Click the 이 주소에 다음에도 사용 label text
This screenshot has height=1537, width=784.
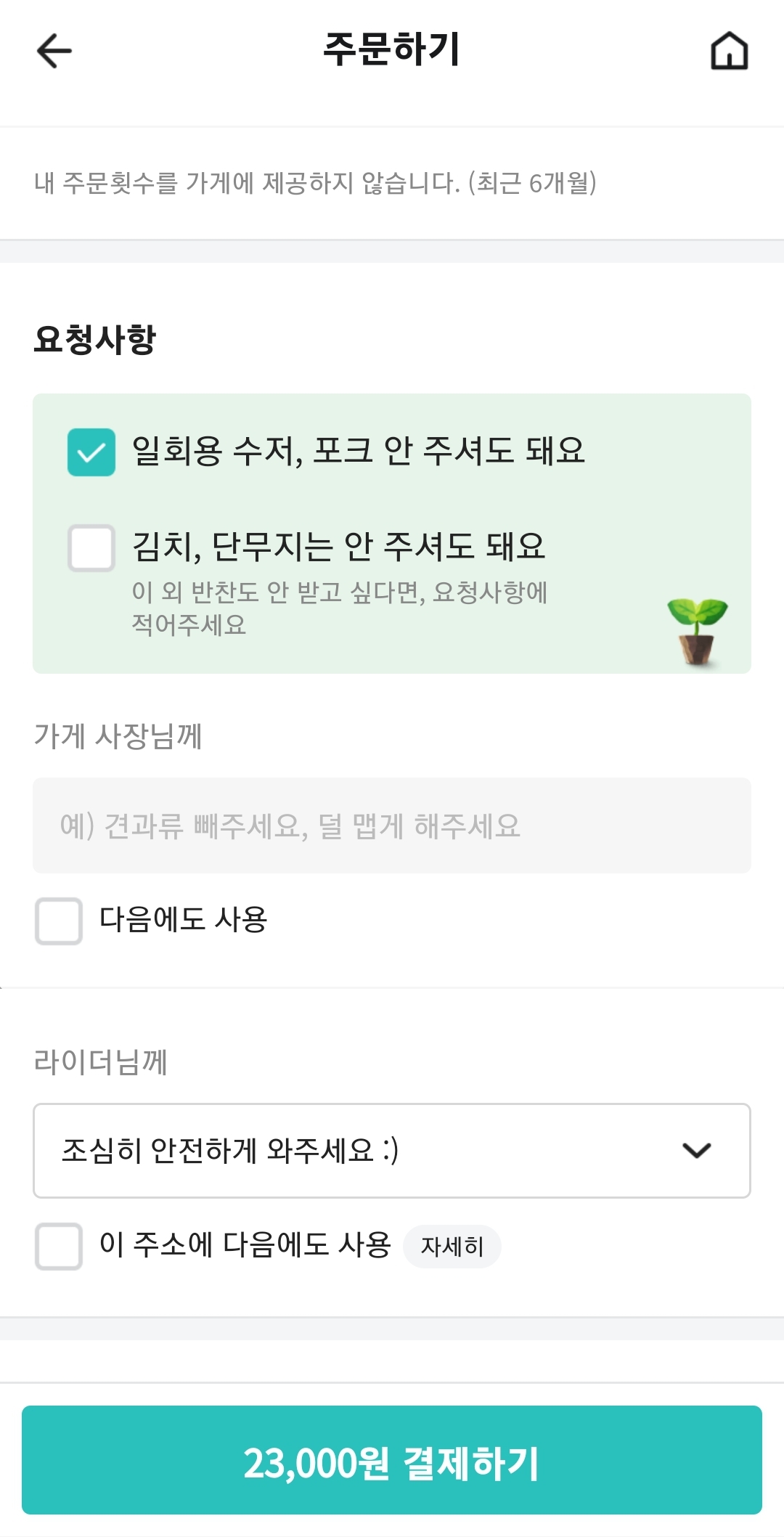245,1245
